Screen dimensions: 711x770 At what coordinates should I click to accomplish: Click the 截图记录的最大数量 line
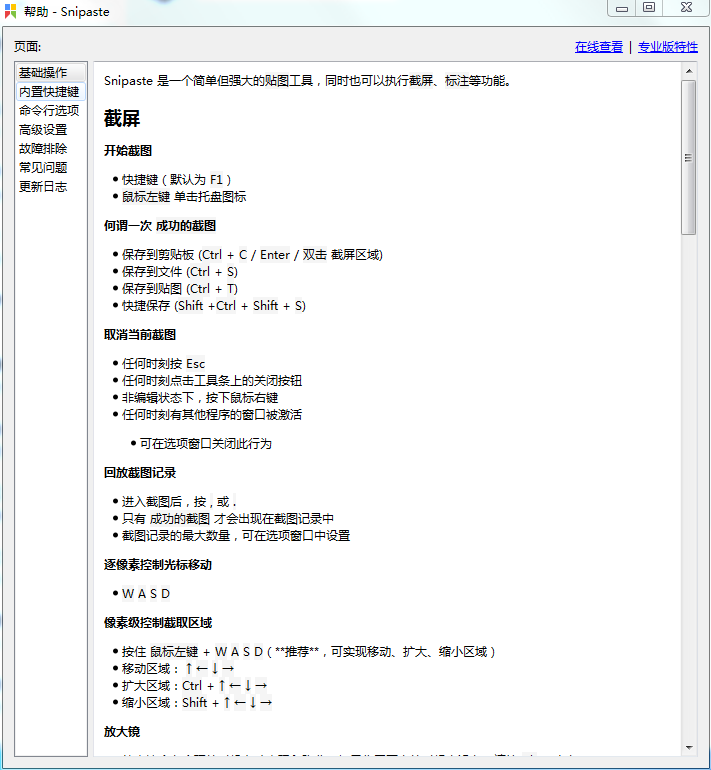[x=236, y=536]
